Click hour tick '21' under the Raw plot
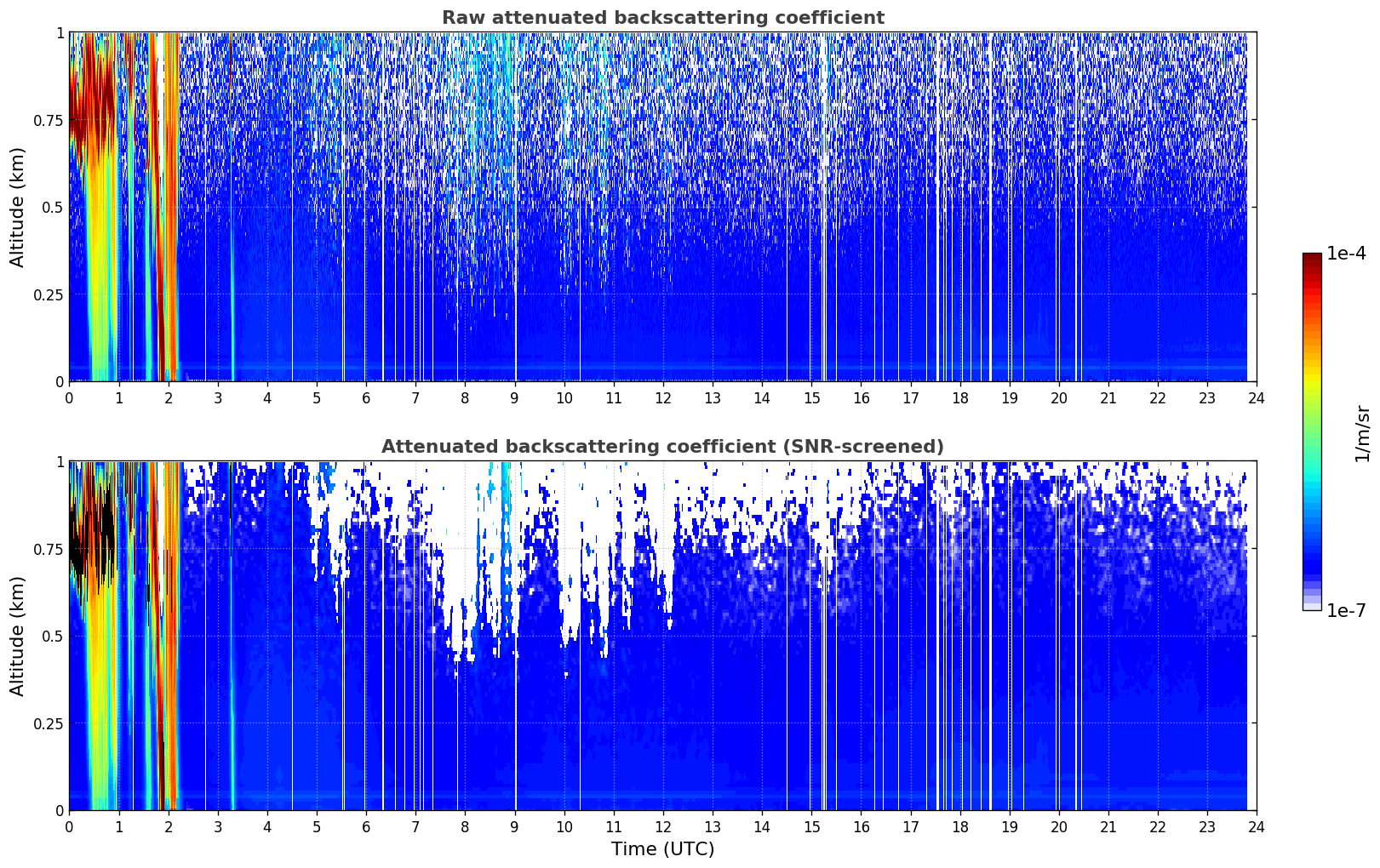 pyautogui.click(x=1108, y=397)
